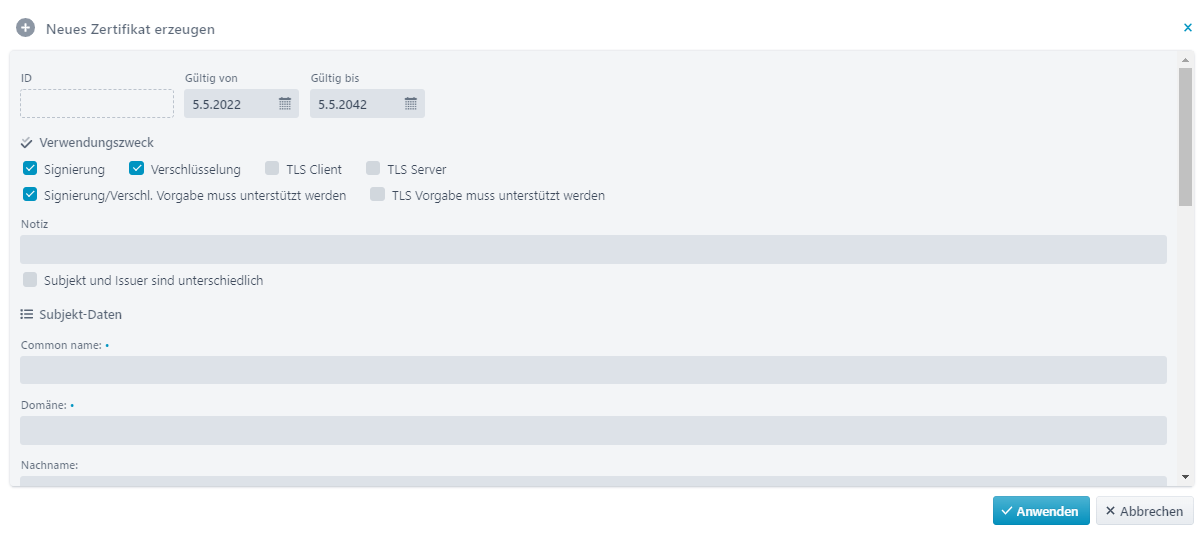This screenshot has height=539, width=1204.
Task: Open calendar picker for Gültig bis
Action: coord(411,104)
